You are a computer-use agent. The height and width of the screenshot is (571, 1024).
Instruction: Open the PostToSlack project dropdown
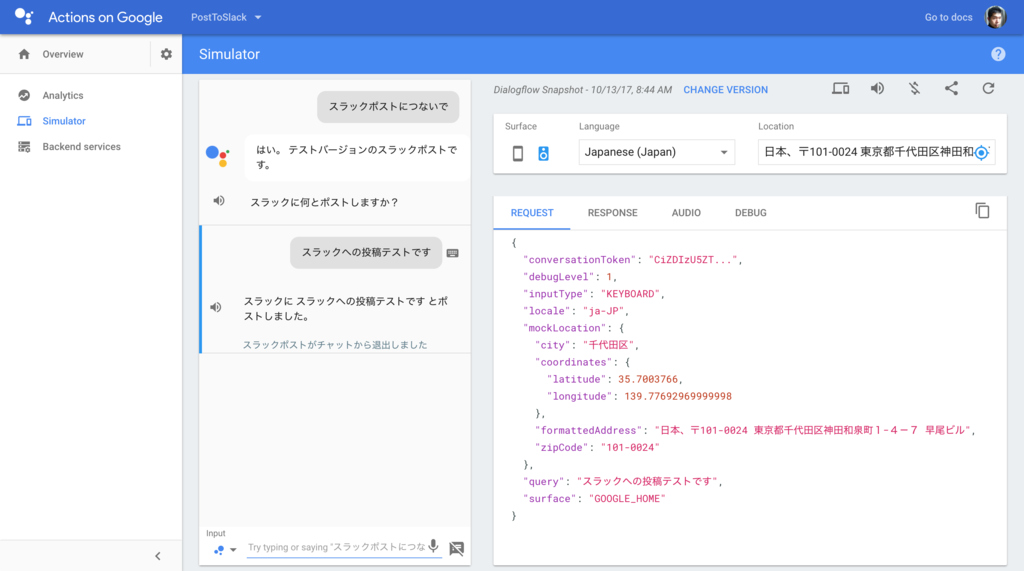pos(226,18)
